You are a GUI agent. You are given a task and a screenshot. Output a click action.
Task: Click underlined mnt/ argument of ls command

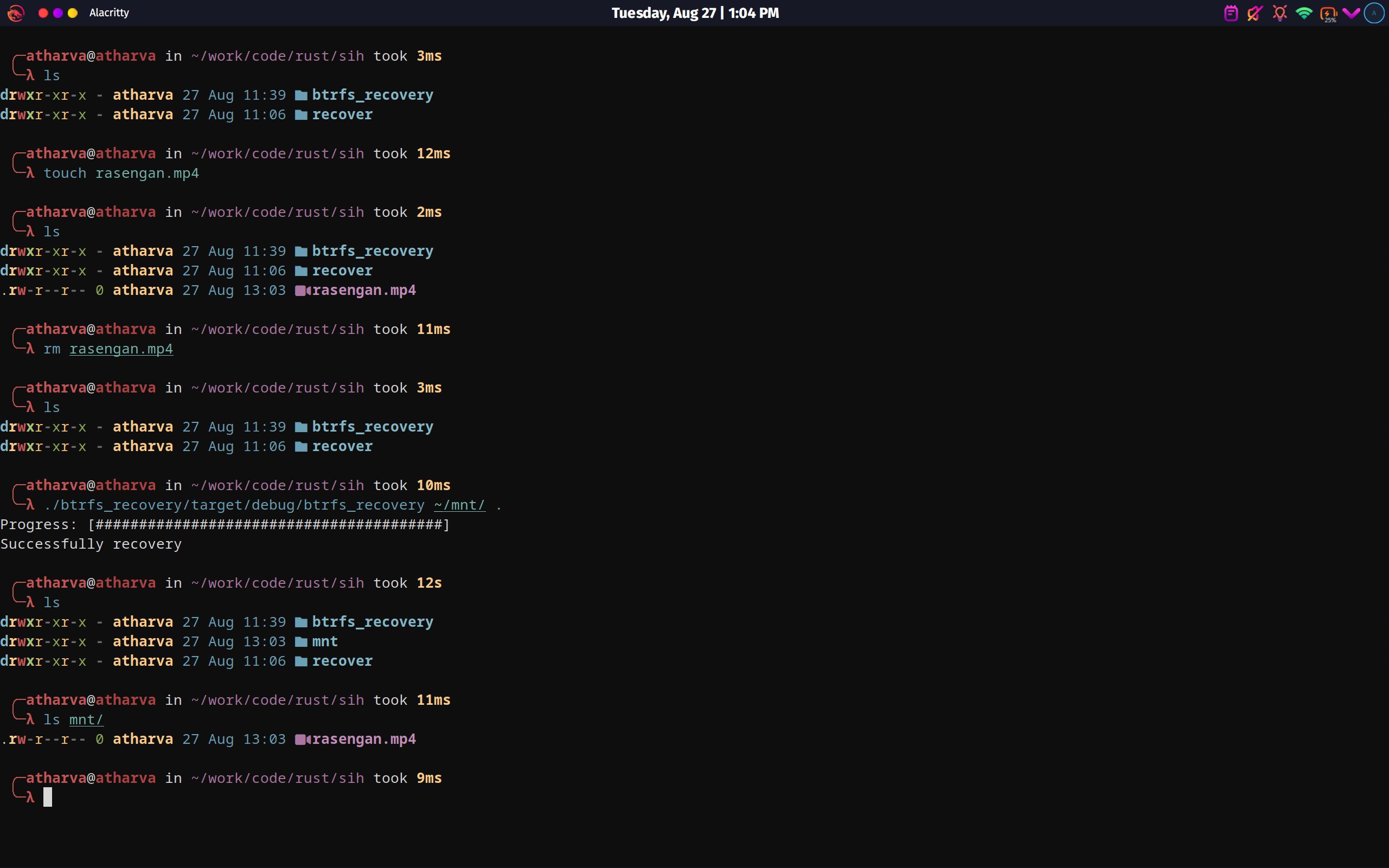point(86,720)
